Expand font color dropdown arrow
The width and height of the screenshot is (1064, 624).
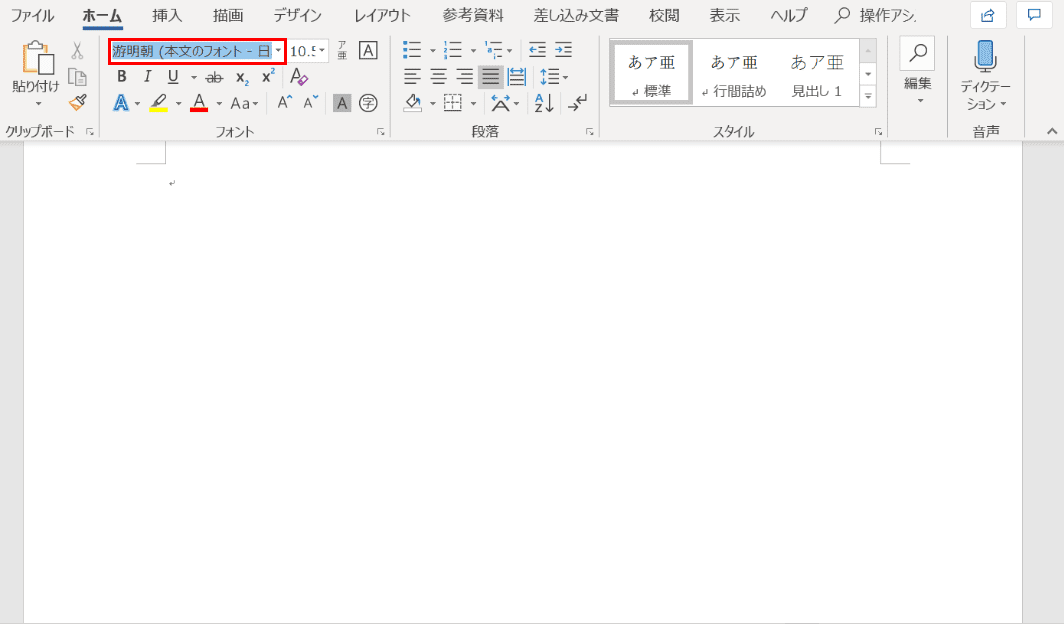pyautogui.click(x=219, y=104)
